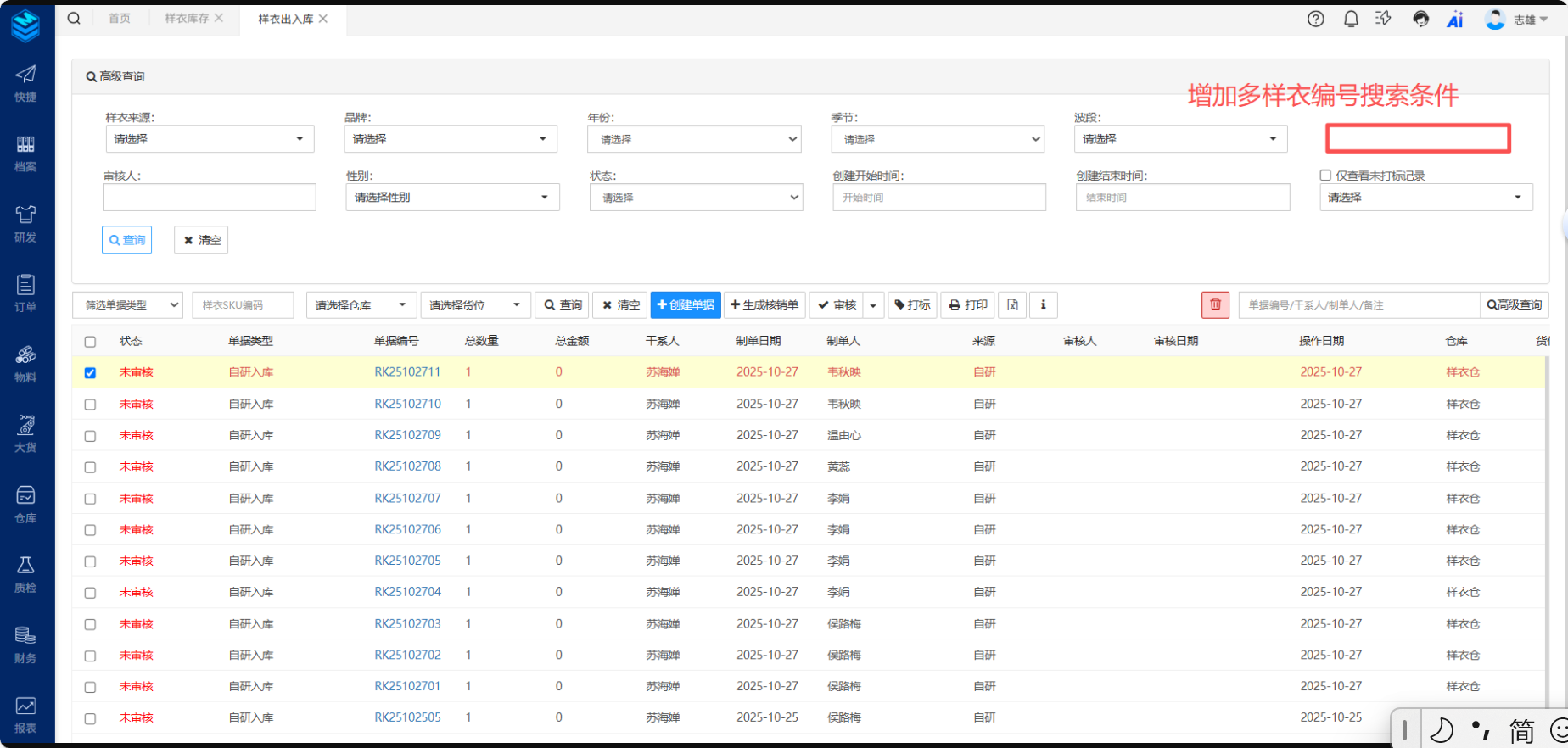The width and height of the screenshot is (1568, 748).
Task: Expand the 筛选单据类型 dropdown
Action: pos(127,305)
